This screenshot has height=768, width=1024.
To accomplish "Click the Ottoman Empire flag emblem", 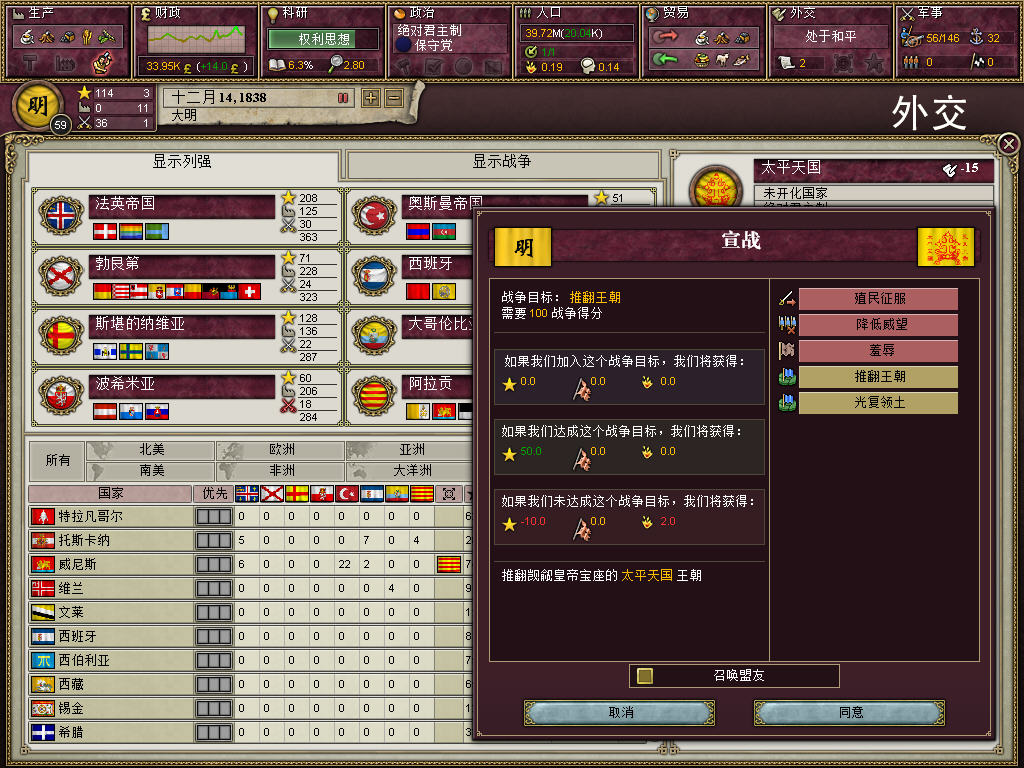I will pos(374,216).
